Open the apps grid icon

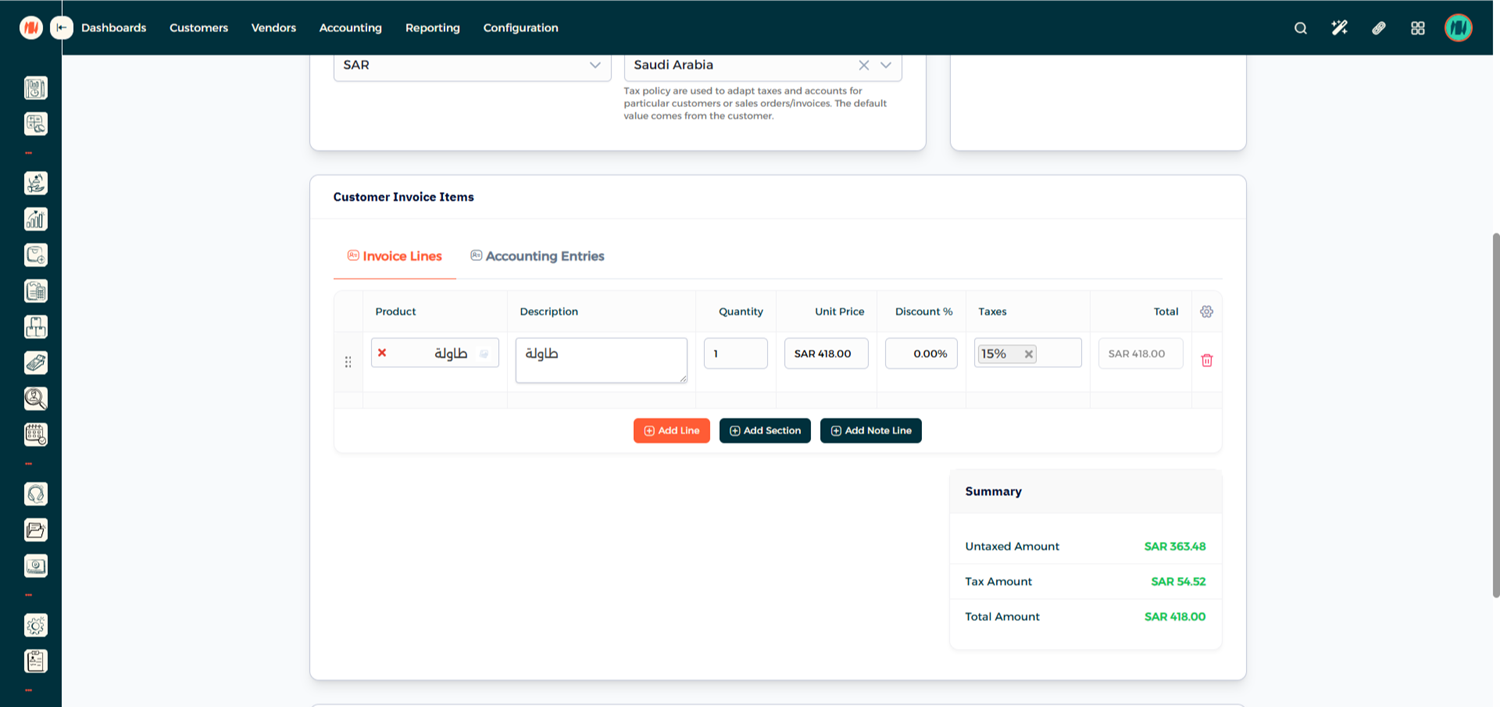[x=1417, y=28]
